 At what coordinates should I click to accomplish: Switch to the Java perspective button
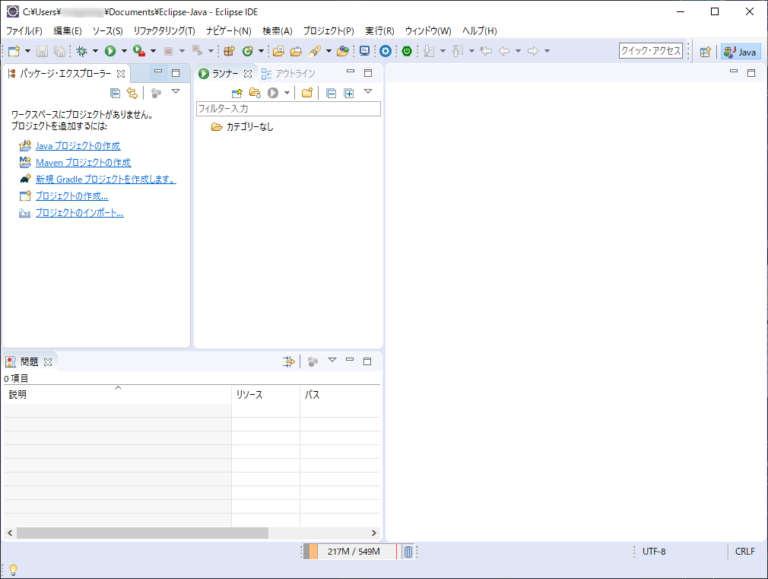[x=741, y=51]
